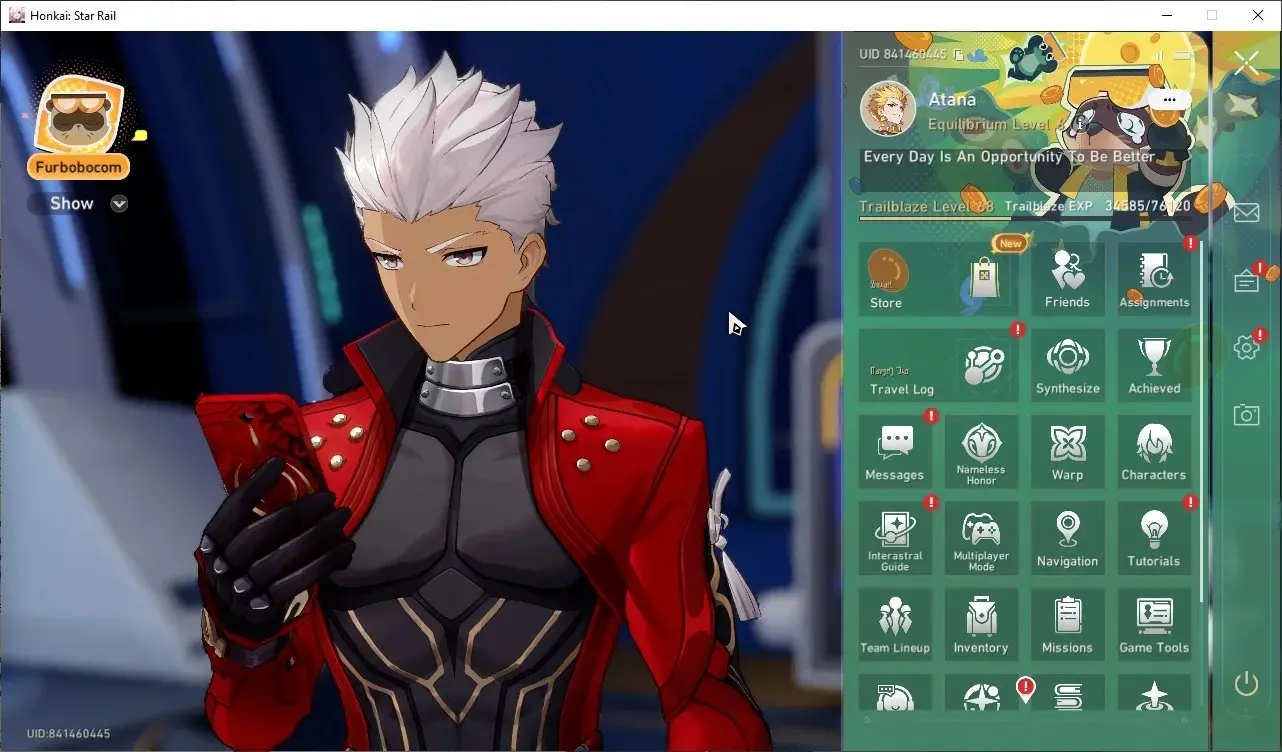Click the signature "Every Day Is An Opportunity To Be Better"
The height and width of the screenshot is (752, 1282).
1009,157
